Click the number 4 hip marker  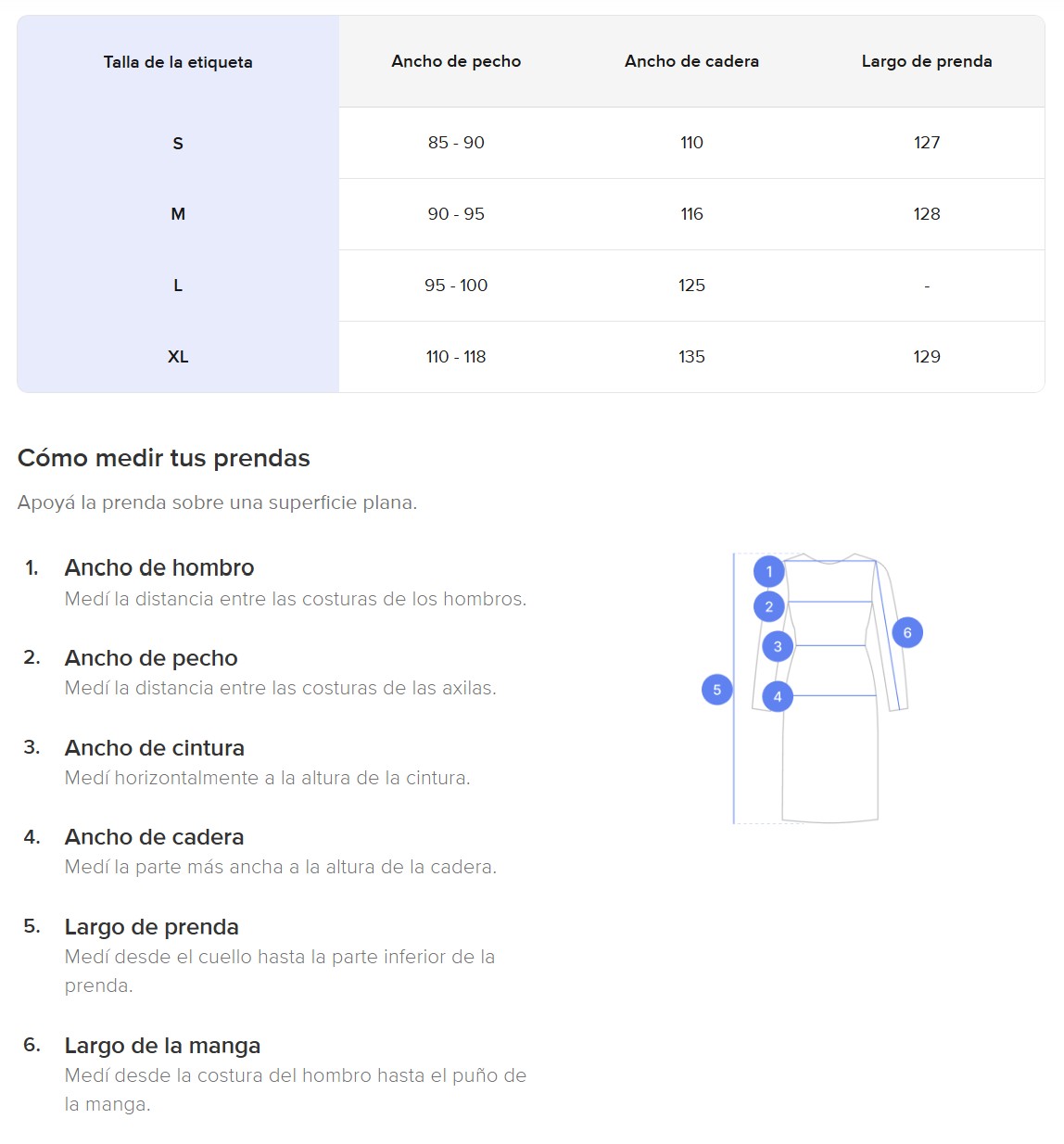(x=778, y=696)
